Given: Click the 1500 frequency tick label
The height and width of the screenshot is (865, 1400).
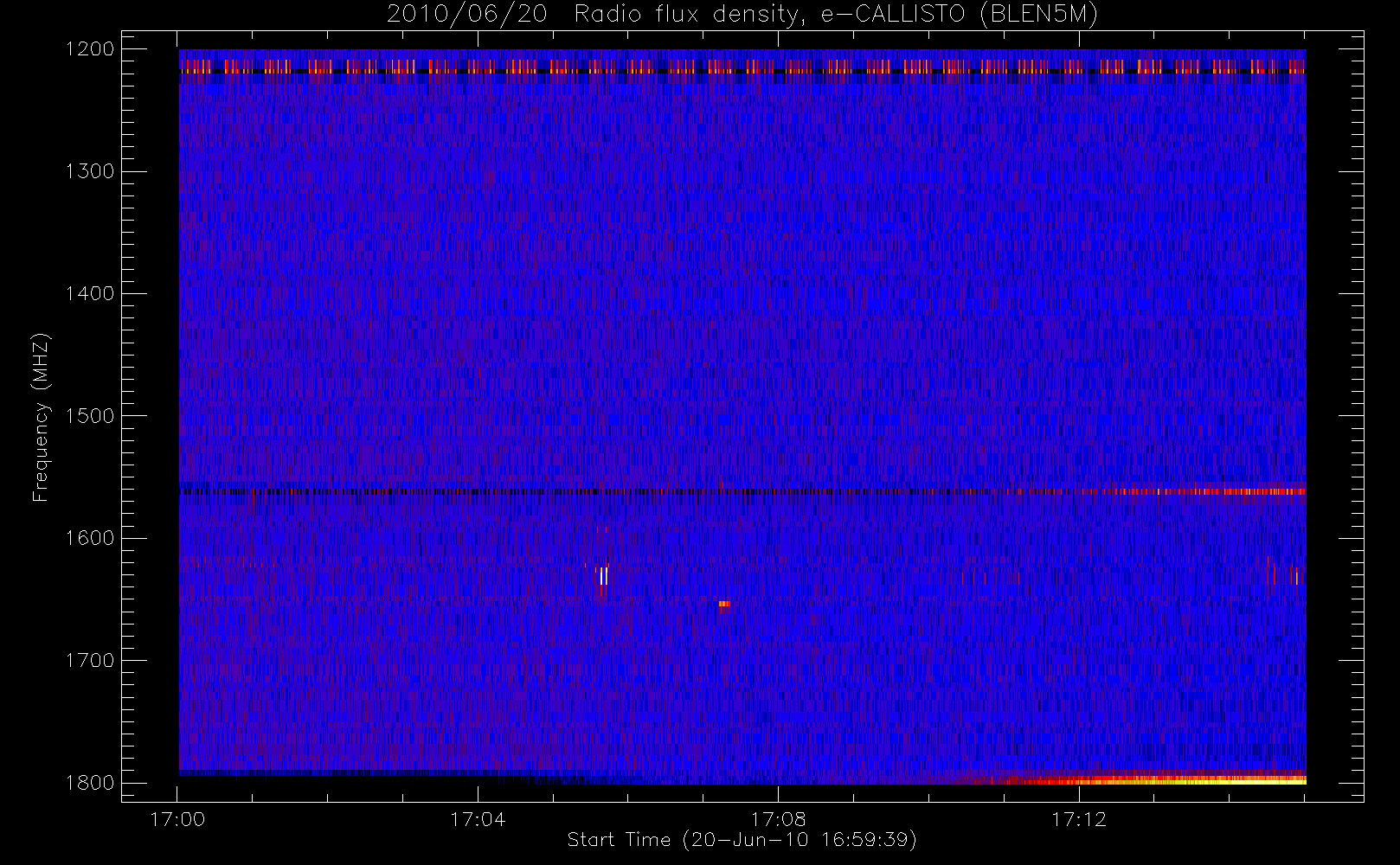Looking at the screenshot, I should [x=90, y=416].
